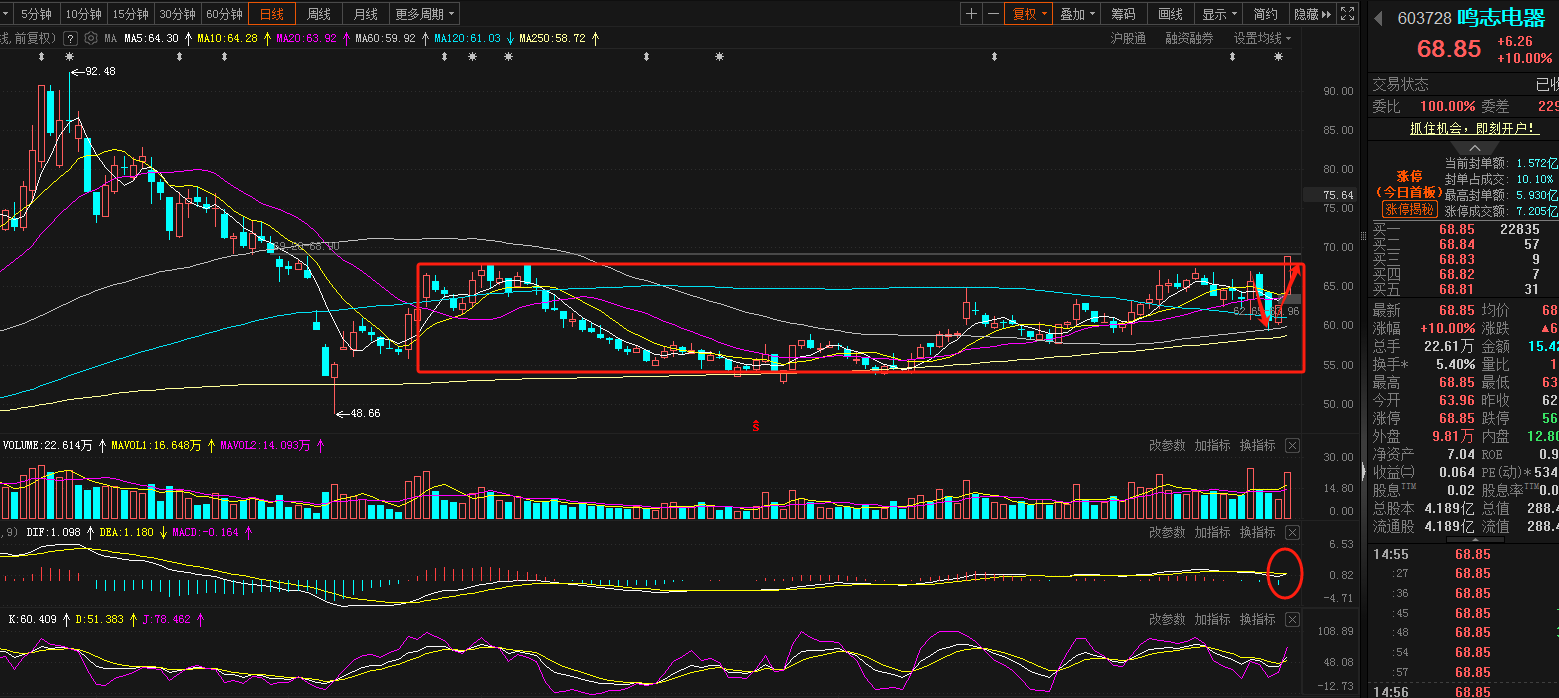Screen dimensions: 1559x698
Task: Go to previous stock with left triangle arrow
Action: (x=1378, y=18)
